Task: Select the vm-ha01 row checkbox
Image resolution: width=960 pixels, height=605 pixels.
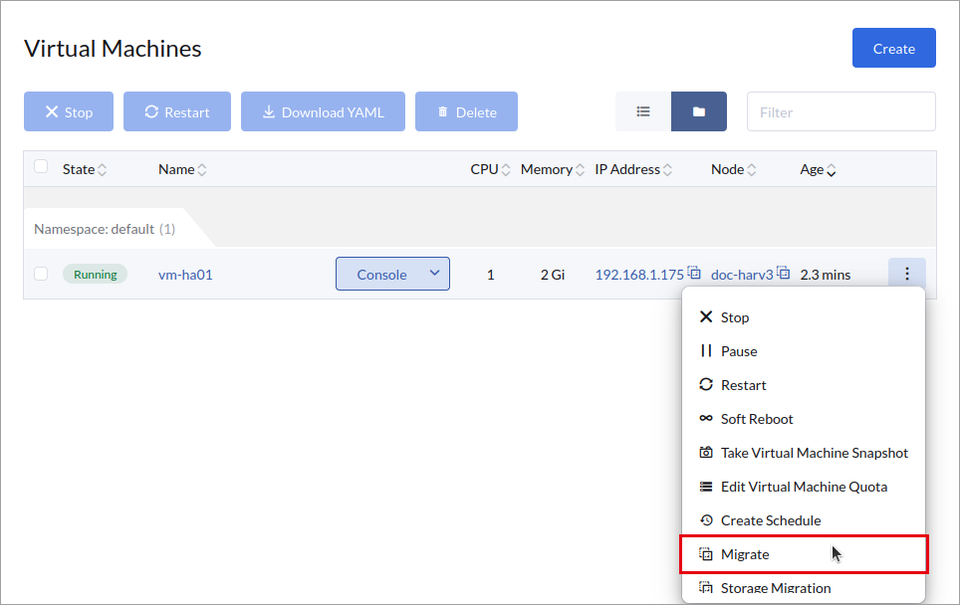Action: click(x=41, y=274)
